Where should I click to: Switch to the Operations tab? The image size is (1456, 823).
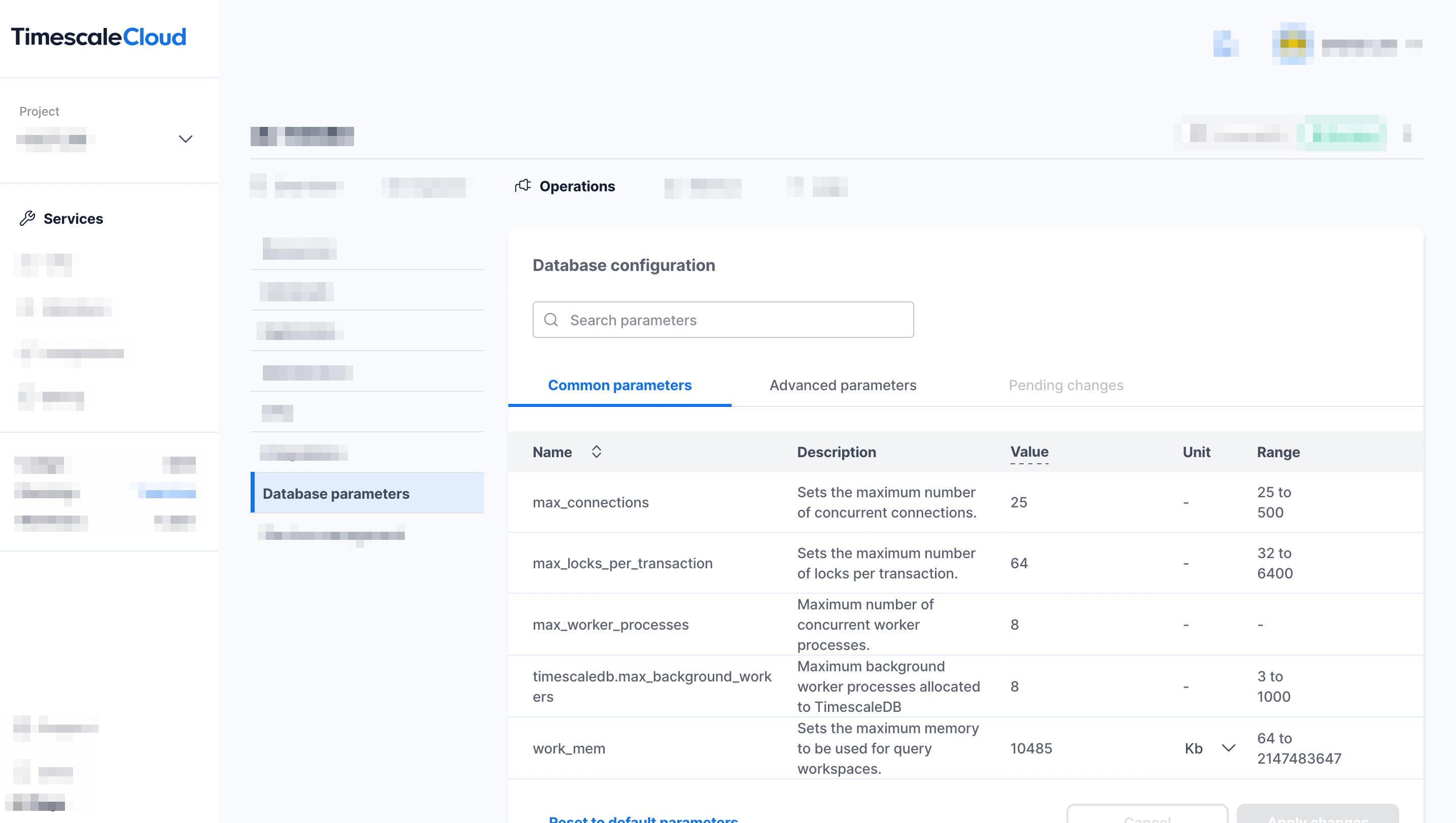577,186
